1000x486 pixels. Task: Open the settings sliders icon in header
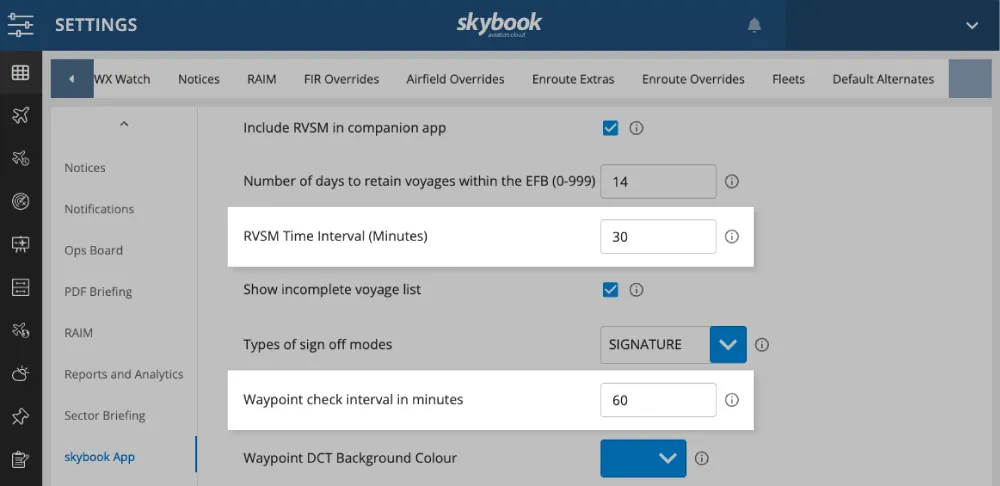20,25
